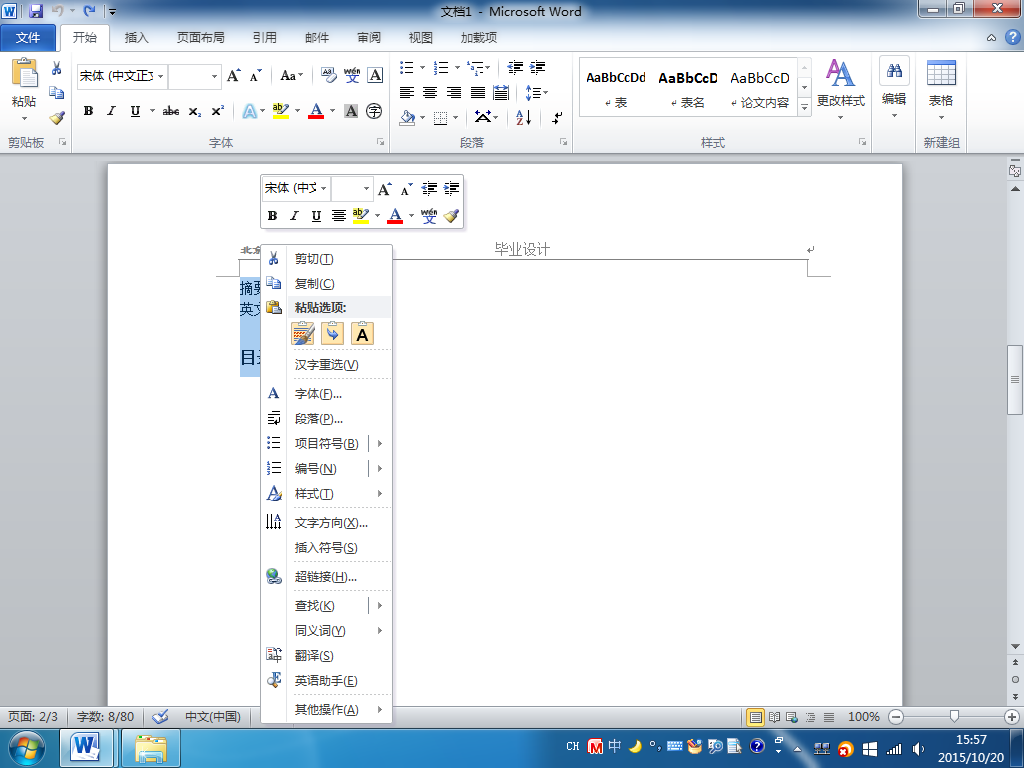1024x768 pixels.
Task: Open the ribbon font name dropdown
Action: point(161,76)
